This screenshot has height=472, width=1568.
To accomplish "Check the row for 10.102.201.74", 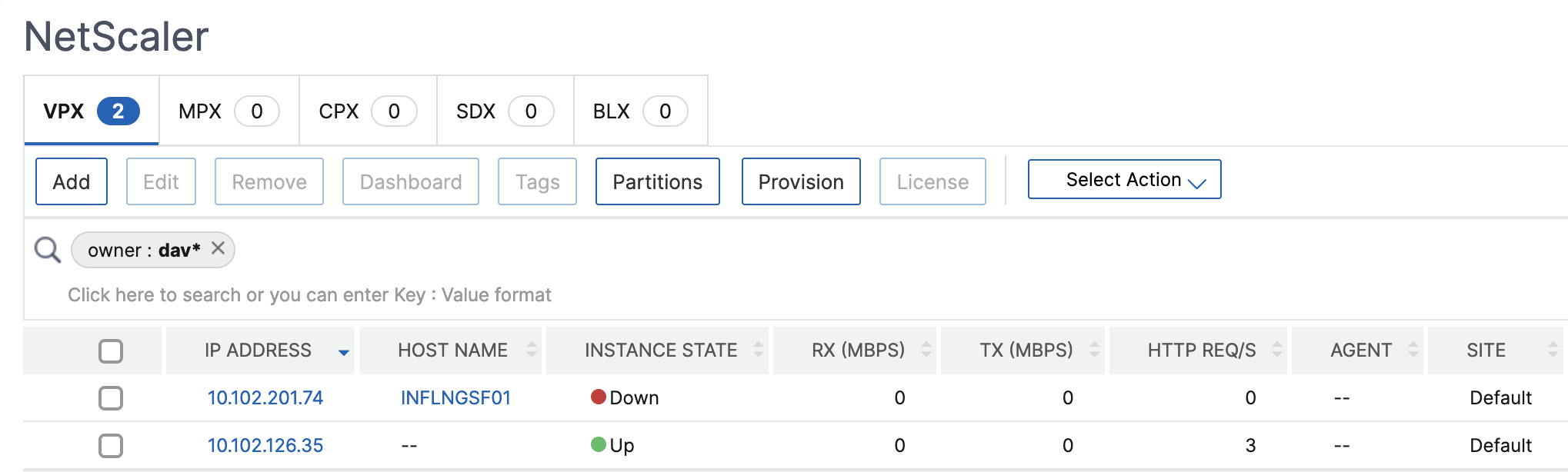I will click(111, 398).
